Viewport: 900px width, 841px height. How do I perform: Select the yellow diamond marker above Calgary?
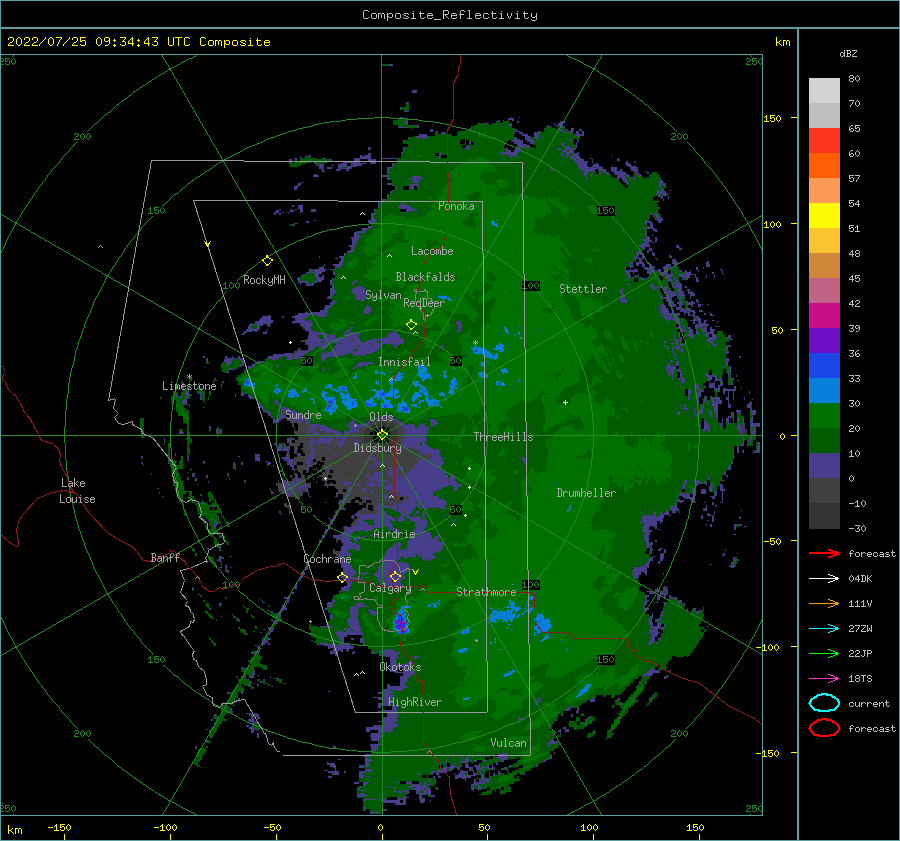(x=395, y=576)
